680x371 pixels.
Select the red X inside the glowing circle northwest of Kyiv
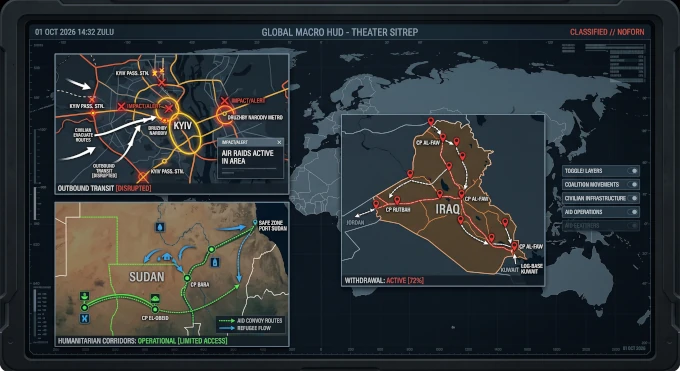pyautogui.click(x=169, y=108)
